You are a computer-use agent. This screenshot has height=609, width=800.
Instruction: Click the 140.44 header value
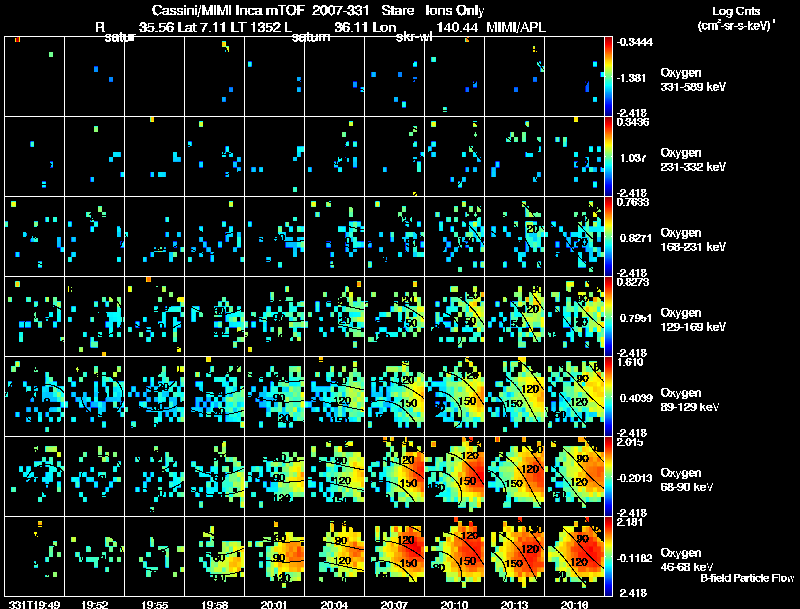[457, 27]
